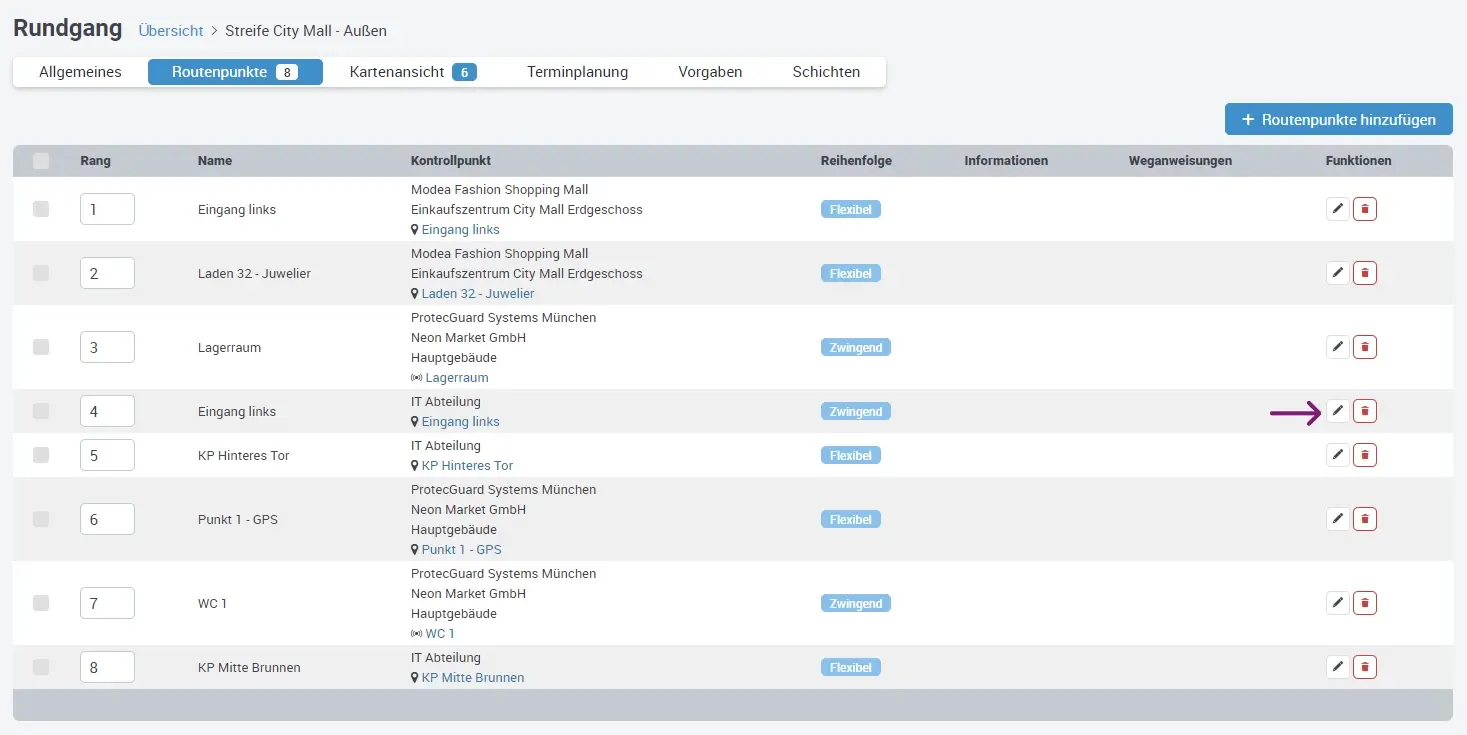The image size is (1467, 735).
Task: Open the Schichten tab
Action: [826, 72]
